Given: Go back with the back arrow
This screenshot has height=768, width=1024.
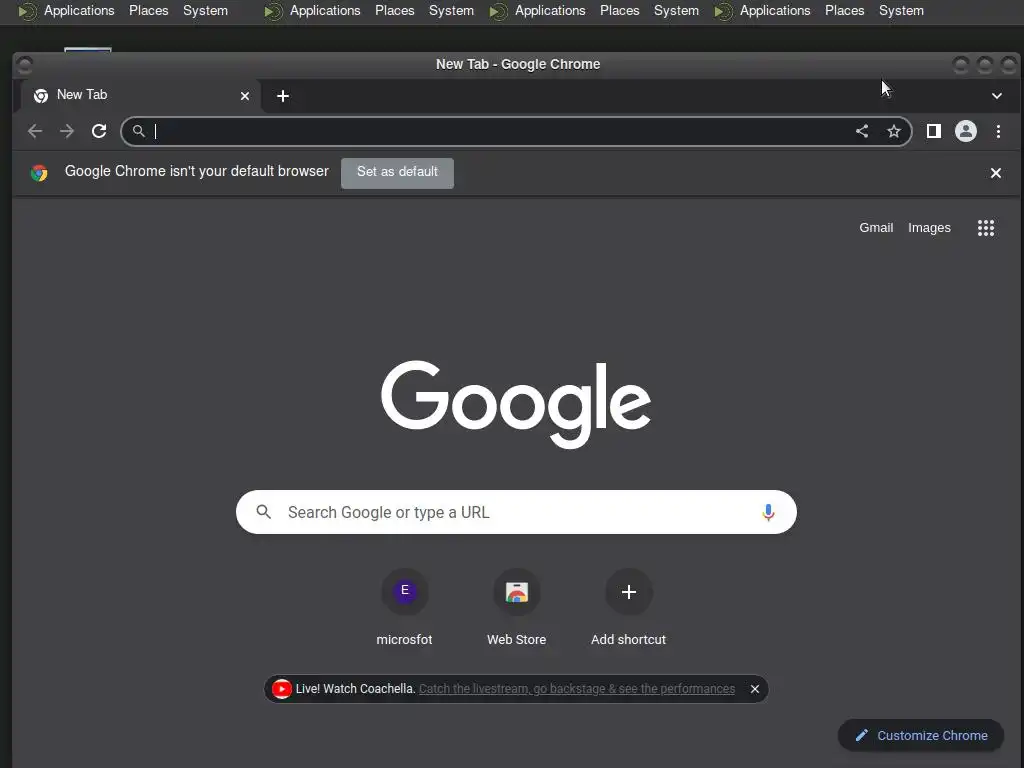Looking at the screenshot, I should point(35,131).
